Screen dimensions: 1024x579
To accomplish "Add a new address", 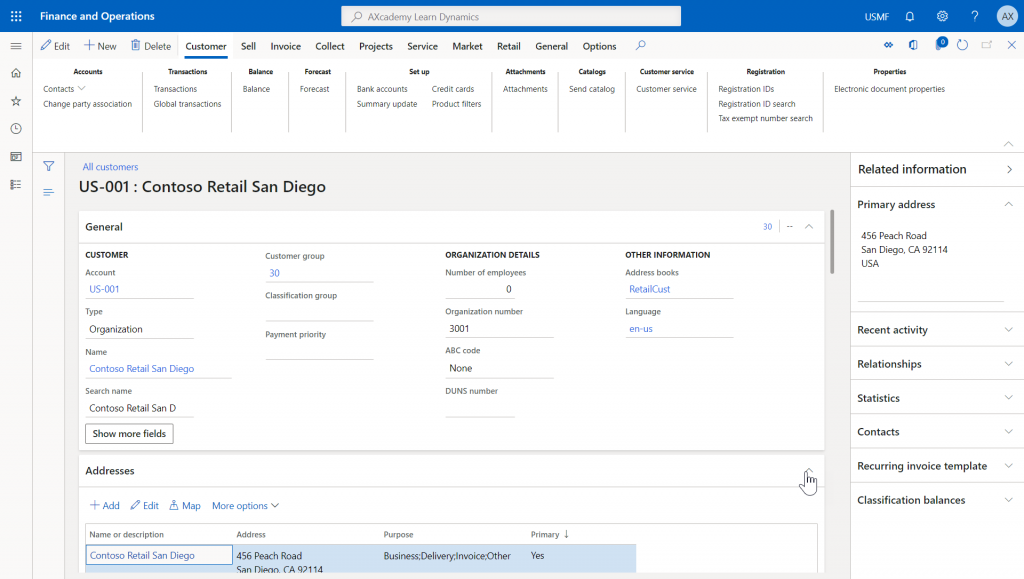I will point(104,505).
